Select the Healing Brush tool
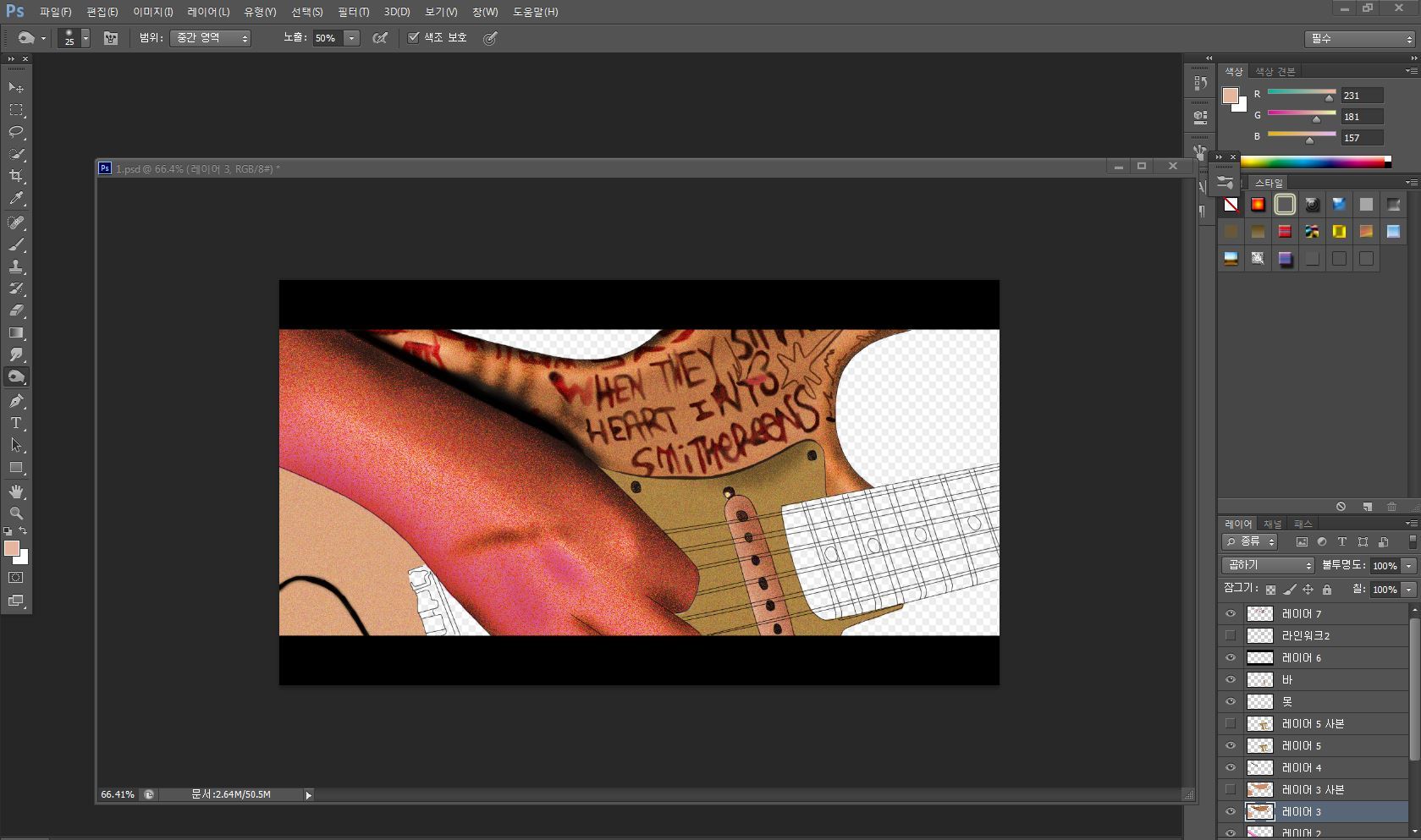 (x=16, y=222)
